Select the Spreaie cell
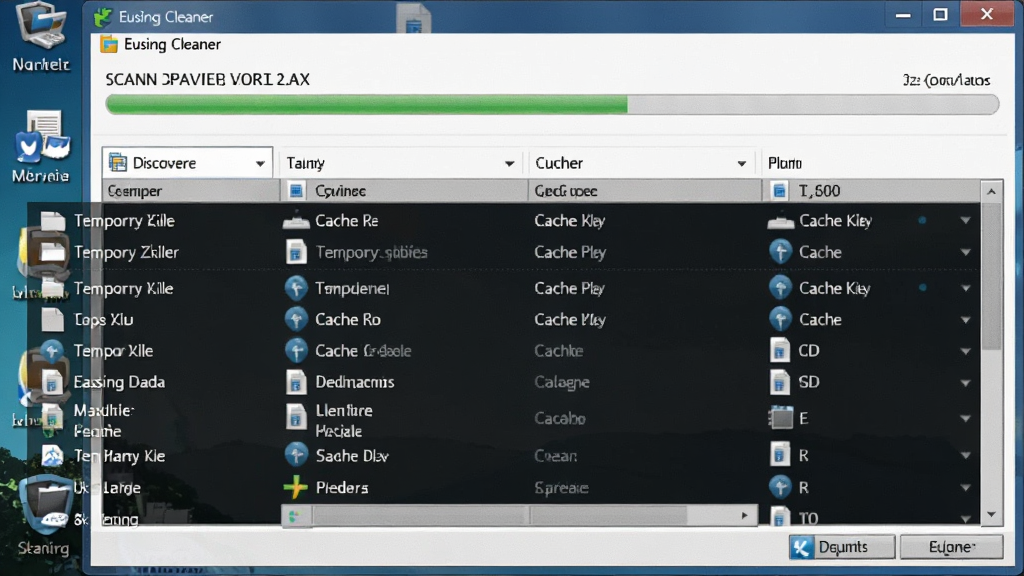The image size is (1024, 576). pos(561,488)
